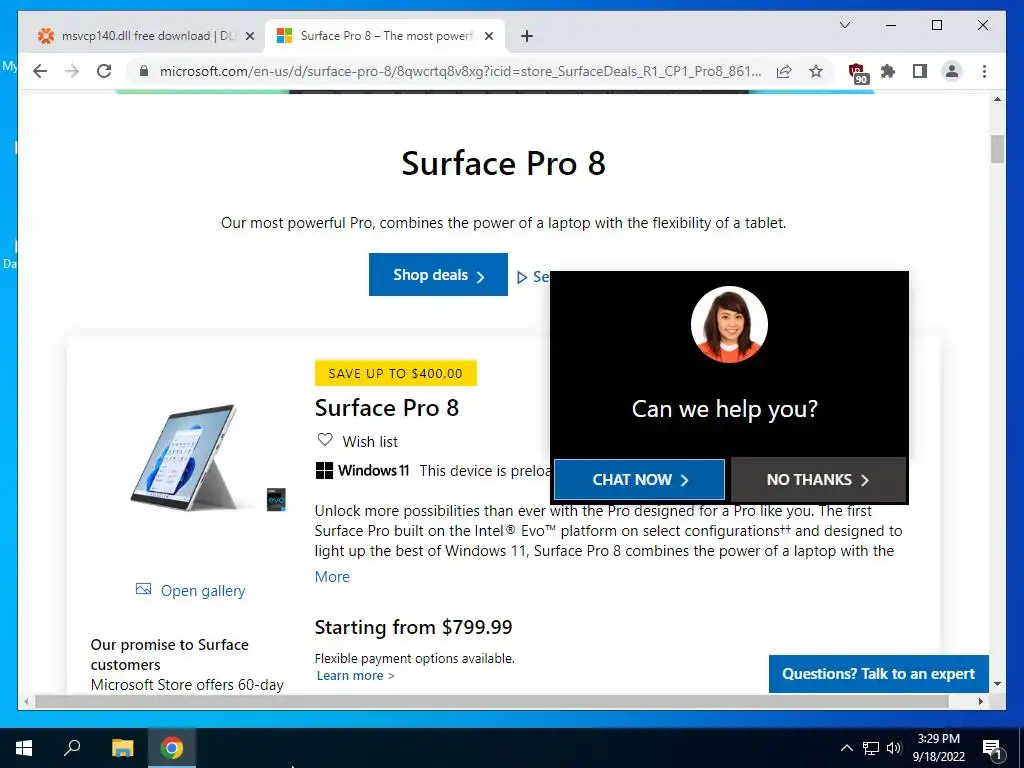
Task: Open the Windows Start menu
Action: click(x=24, y=748)
